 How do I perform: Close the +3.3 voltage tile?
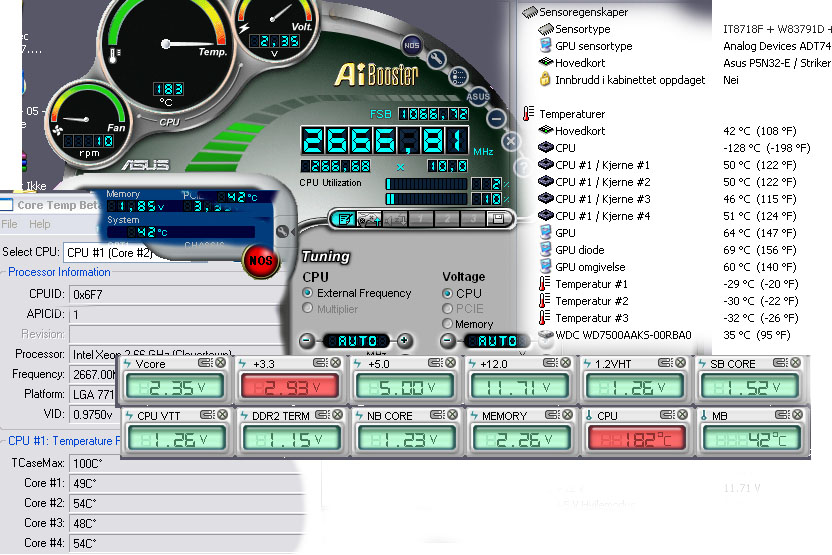336,363
